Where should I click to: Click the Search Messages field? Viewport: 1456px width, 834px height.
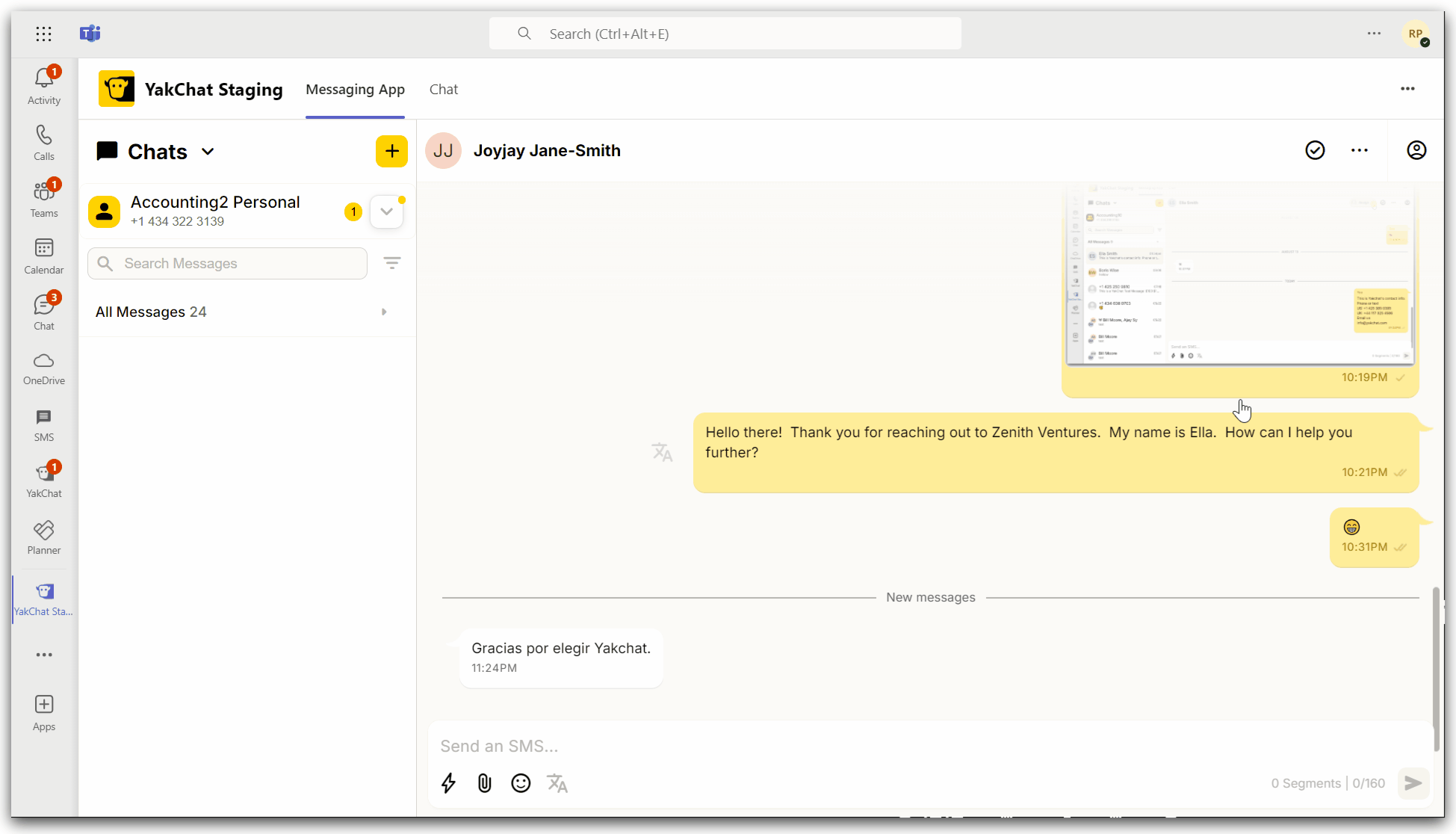pyautogui.click(x=227, y=263)
